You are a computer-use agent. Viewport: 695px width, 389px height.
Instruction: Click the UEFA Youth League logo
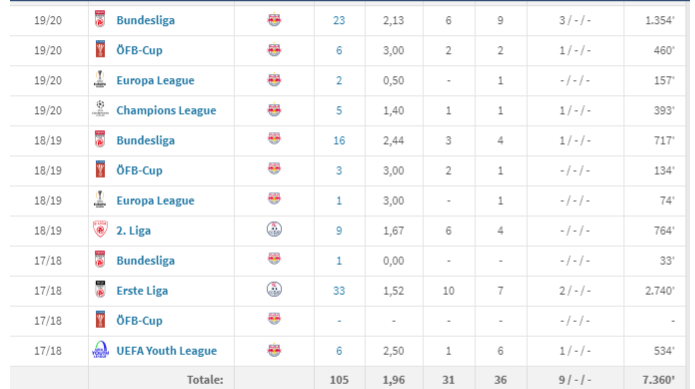(x=100, y=350)
